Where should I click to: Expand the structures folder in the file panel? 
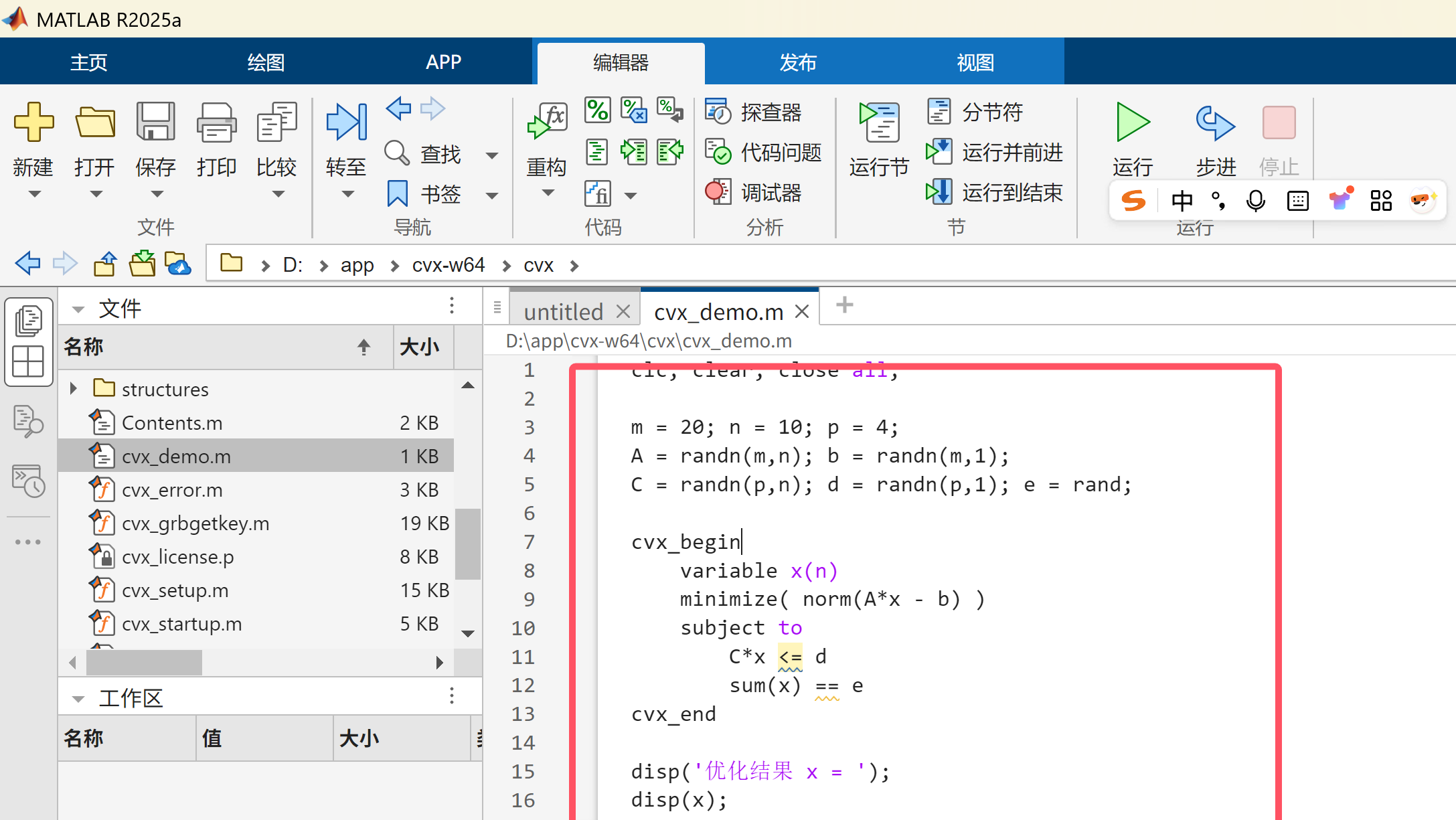pos(73,388)
